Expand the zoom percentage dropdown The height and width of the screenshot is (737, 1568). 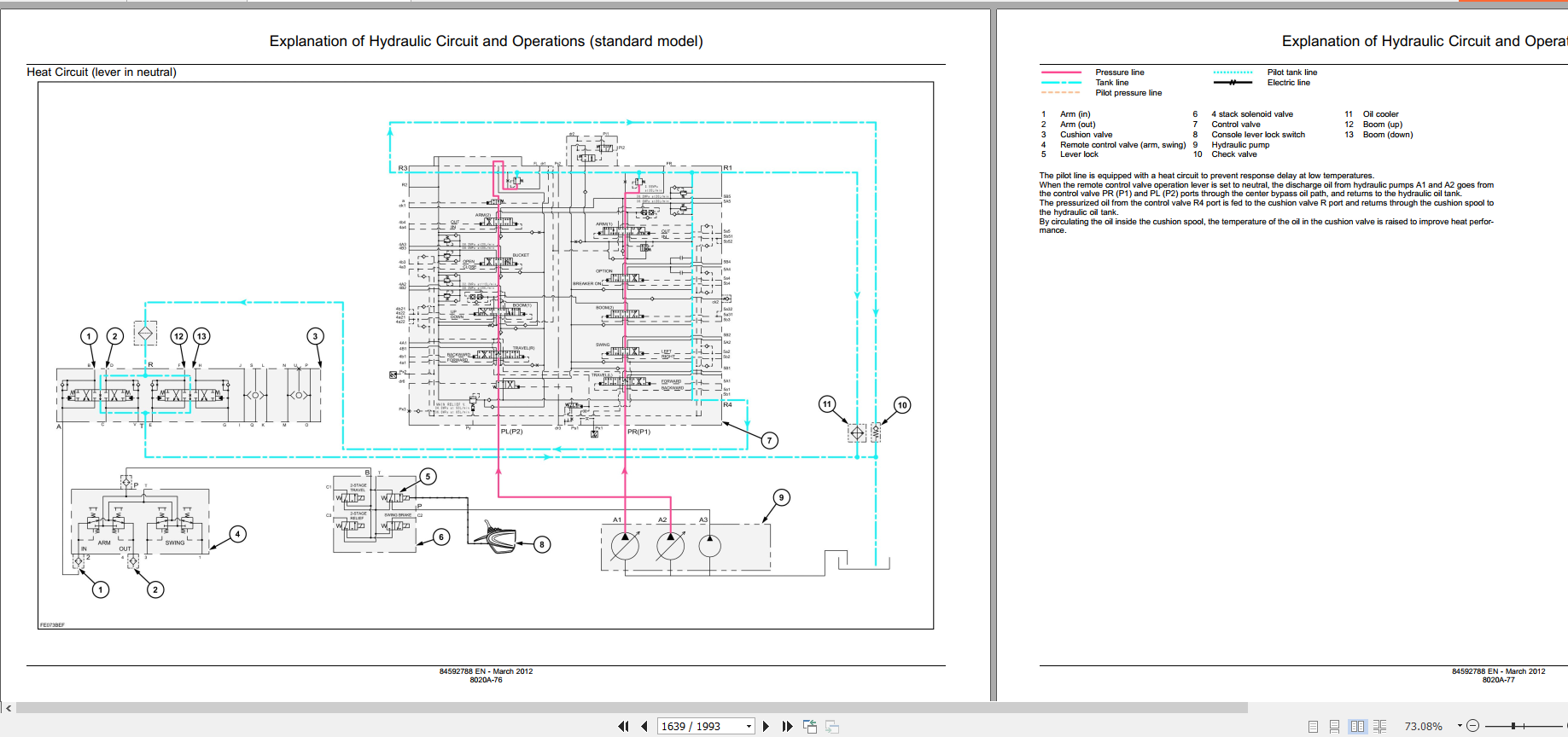point(1460,726)
